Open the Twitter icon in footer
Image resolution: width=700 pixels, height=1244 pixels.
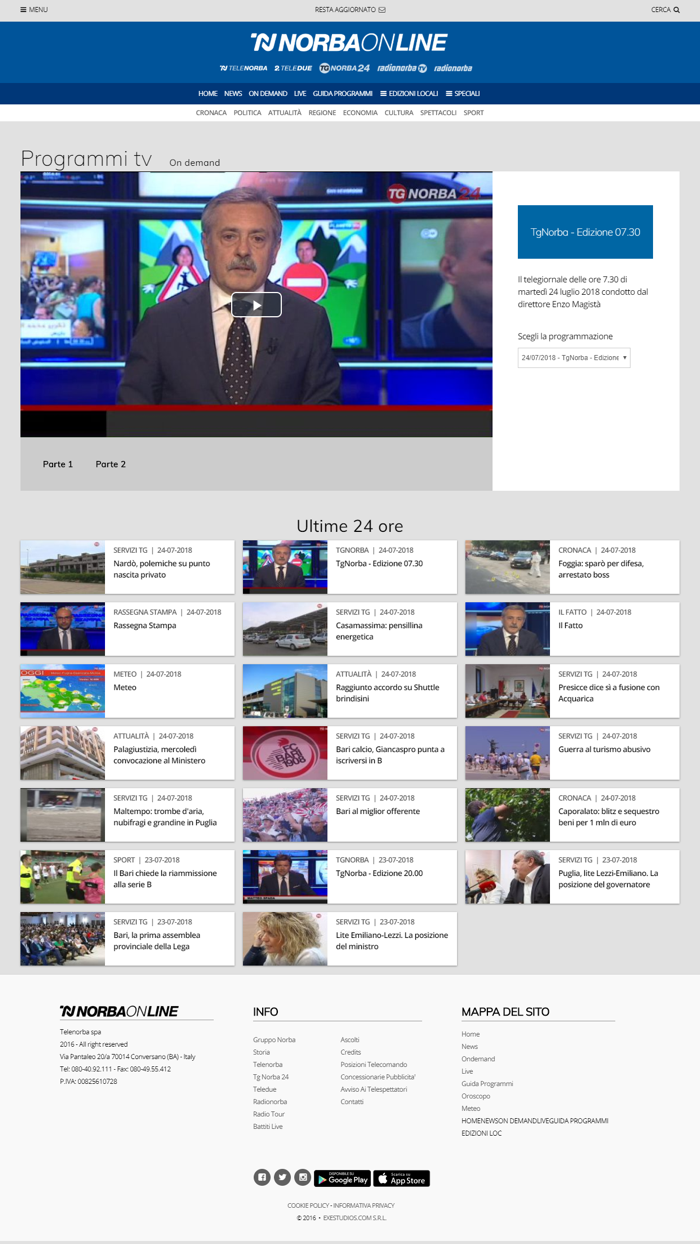[282, 1178]
